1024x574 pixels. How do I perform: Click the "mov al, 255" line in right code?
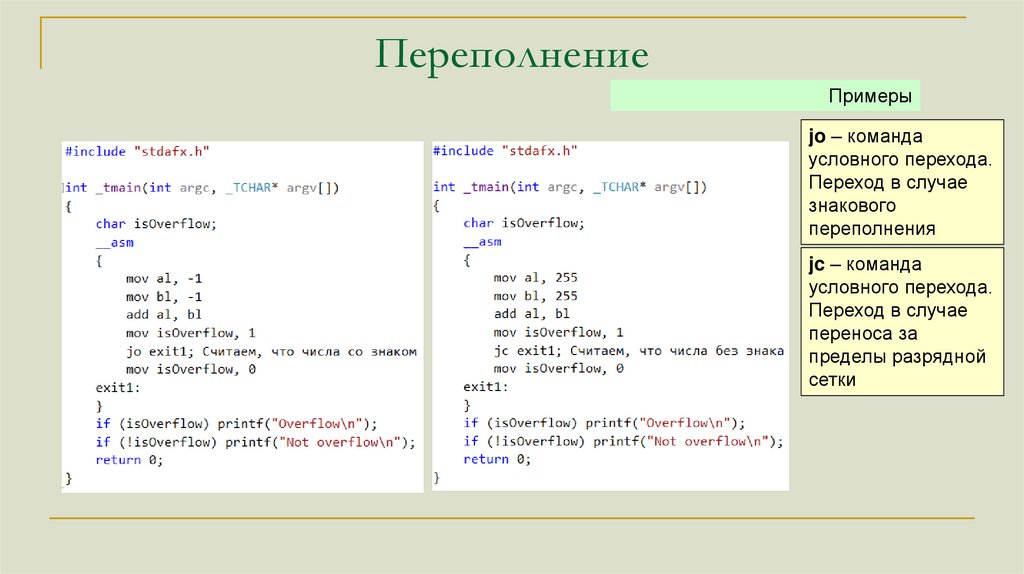(535, 278)
